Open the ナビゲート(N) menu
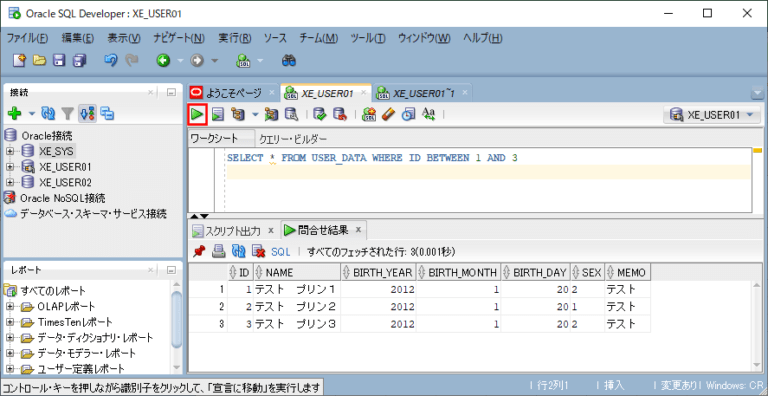The width and height of the screenshot is (768, 396). [179, 38]
